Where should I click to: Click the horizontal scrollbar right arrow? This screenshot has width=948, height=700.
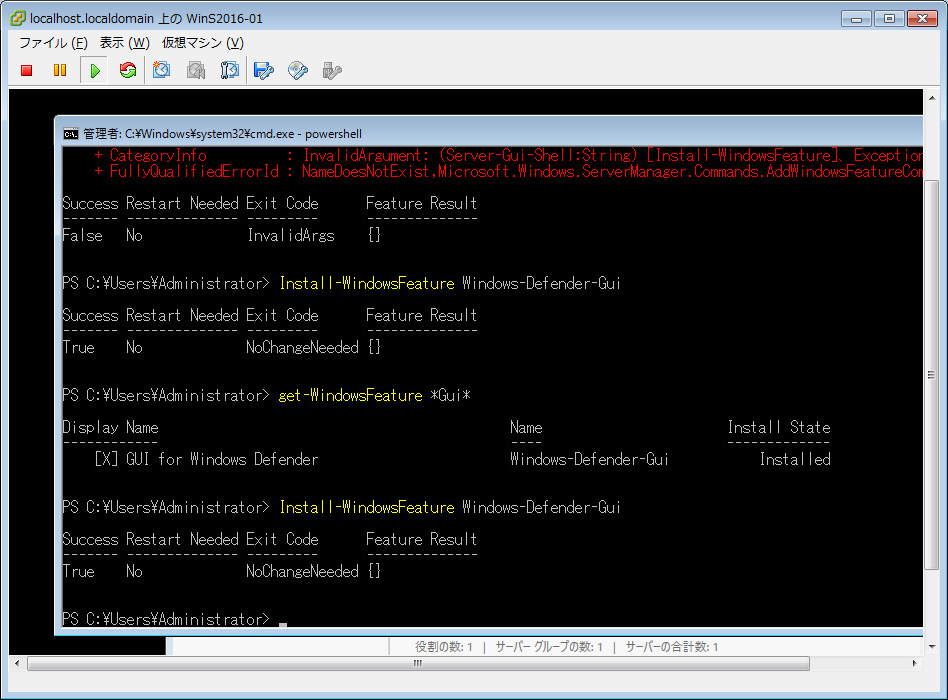(x=916, y=663)
